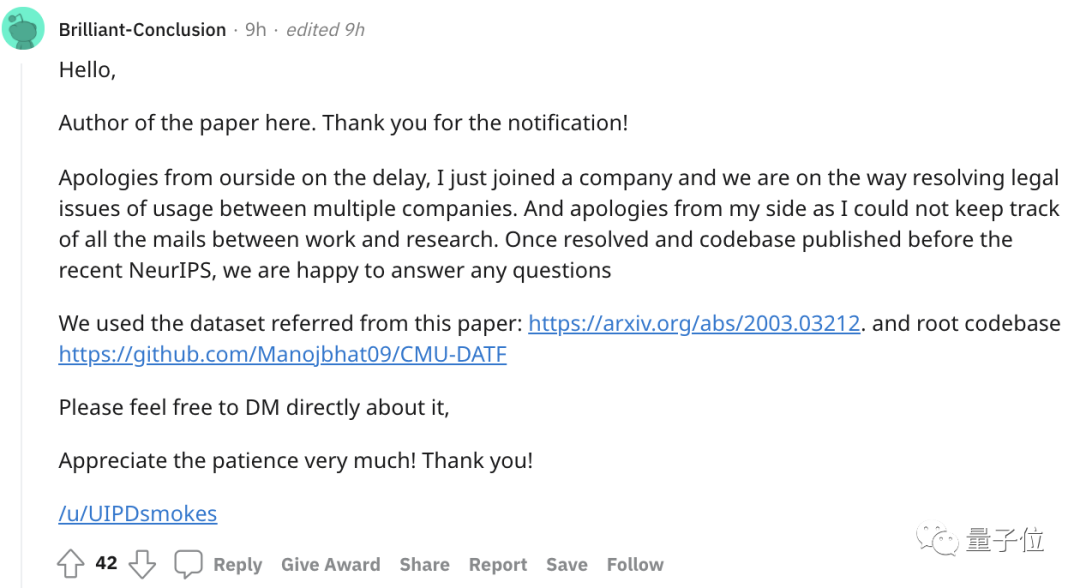Click the vote count 42
The height and width of the screenshot is (588, 1080).
(106, 564)
